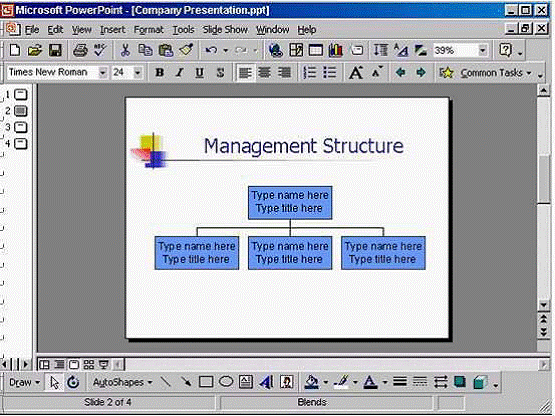Select the Oval drawing tool
The height and width of the screenshot is (416, 555).
click(x=226, y=382)
